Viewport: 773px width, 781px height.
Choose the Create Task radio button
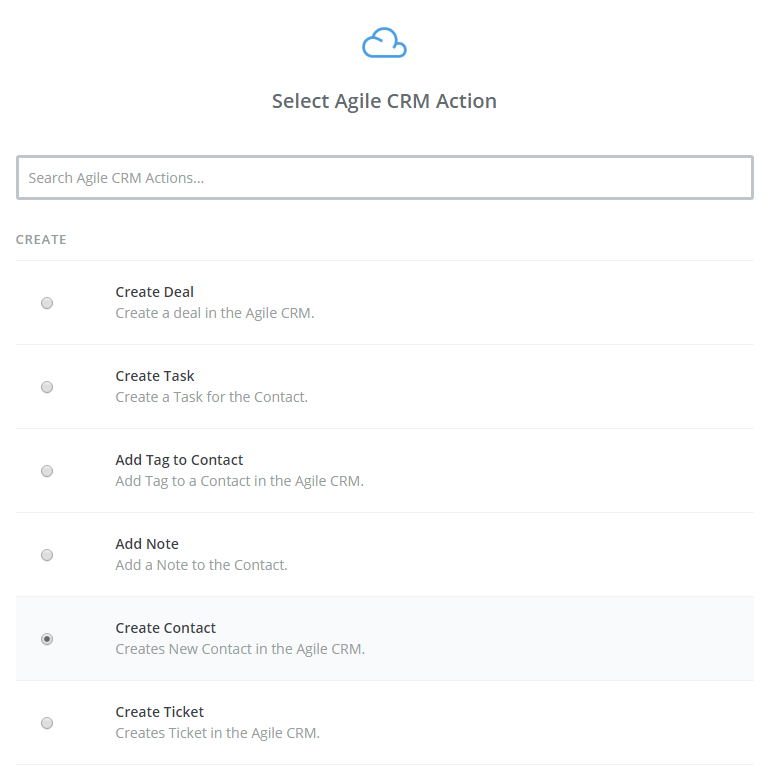(x=47, y=387)
